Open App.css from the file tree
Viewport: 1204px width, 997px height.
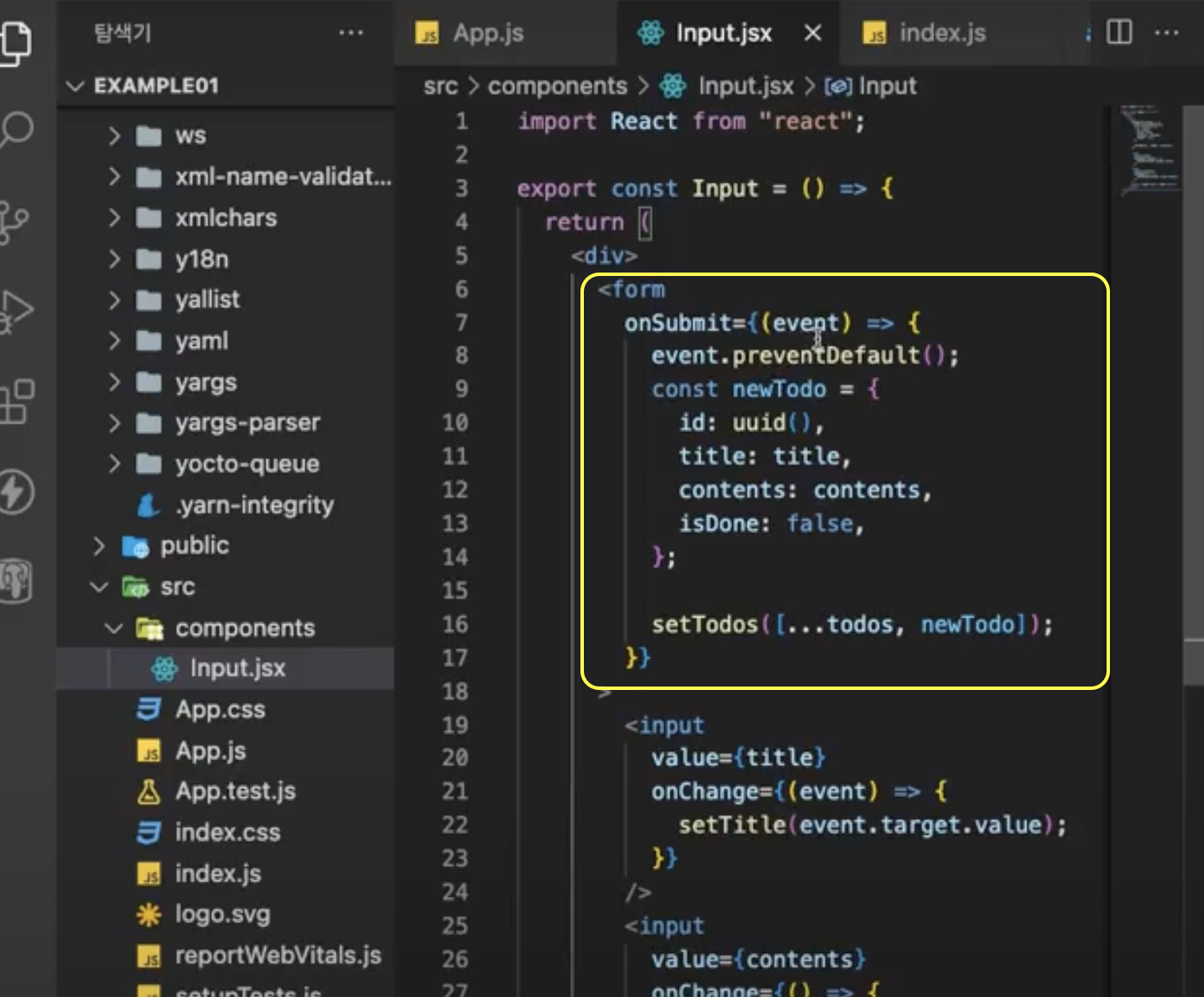pyautogui.click(x=226, y=710)
